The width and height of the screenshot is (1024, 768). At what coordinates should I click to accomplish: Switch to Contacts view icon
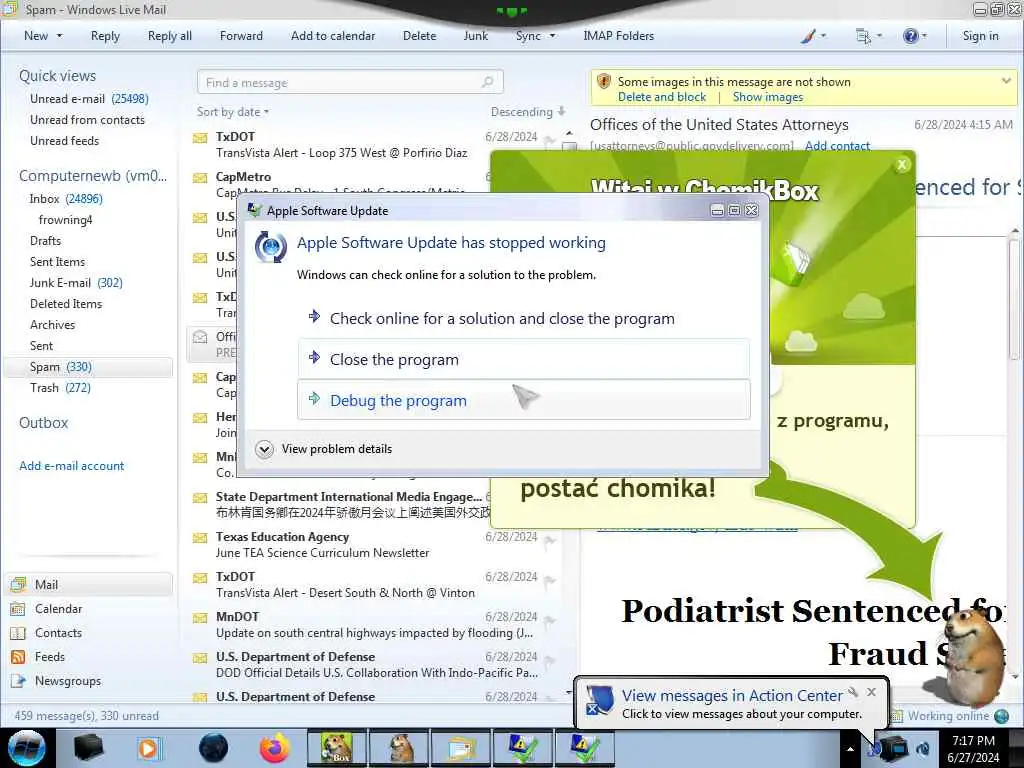(18, 633)
